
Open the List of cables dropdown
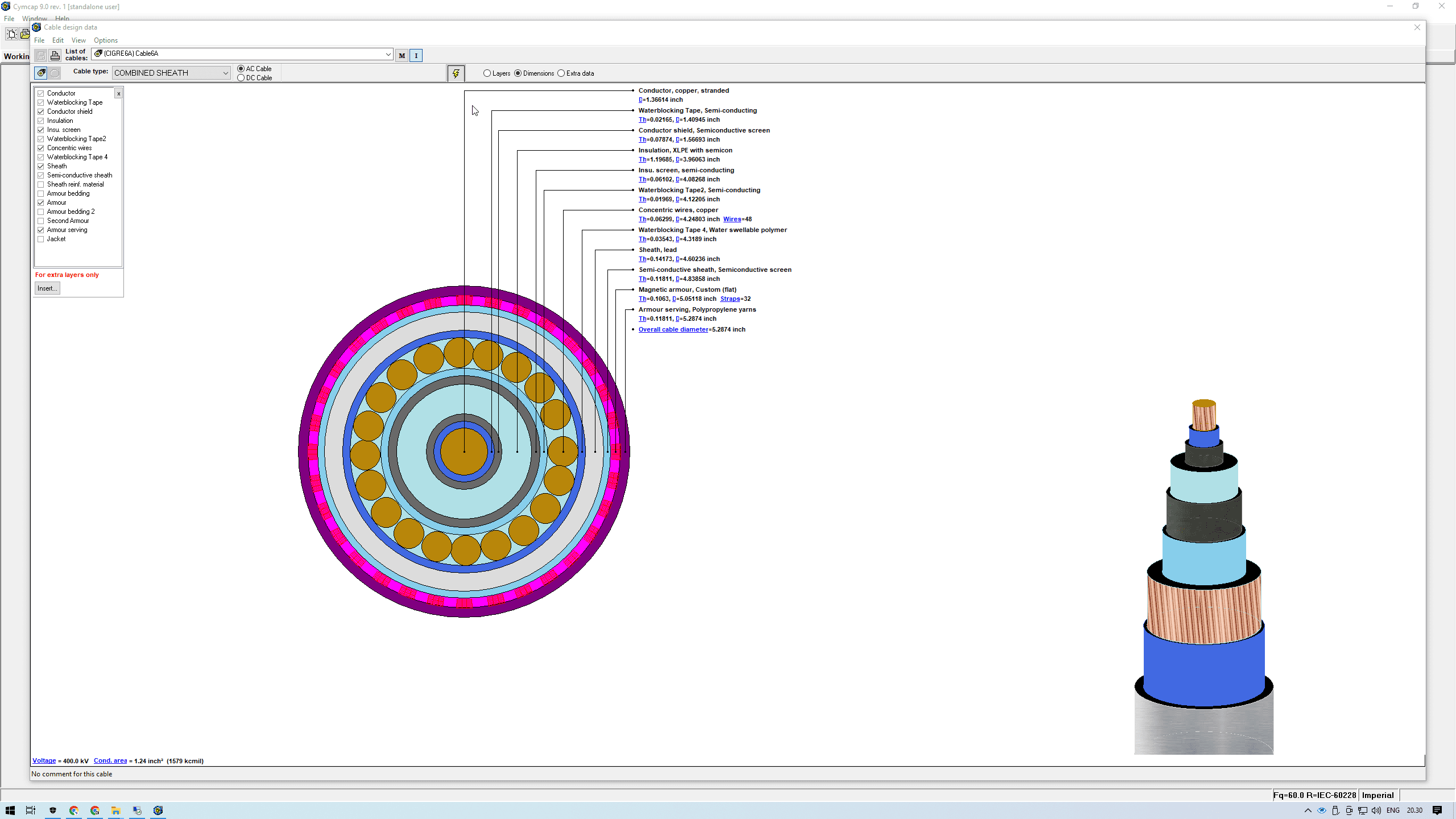[388, 54]
